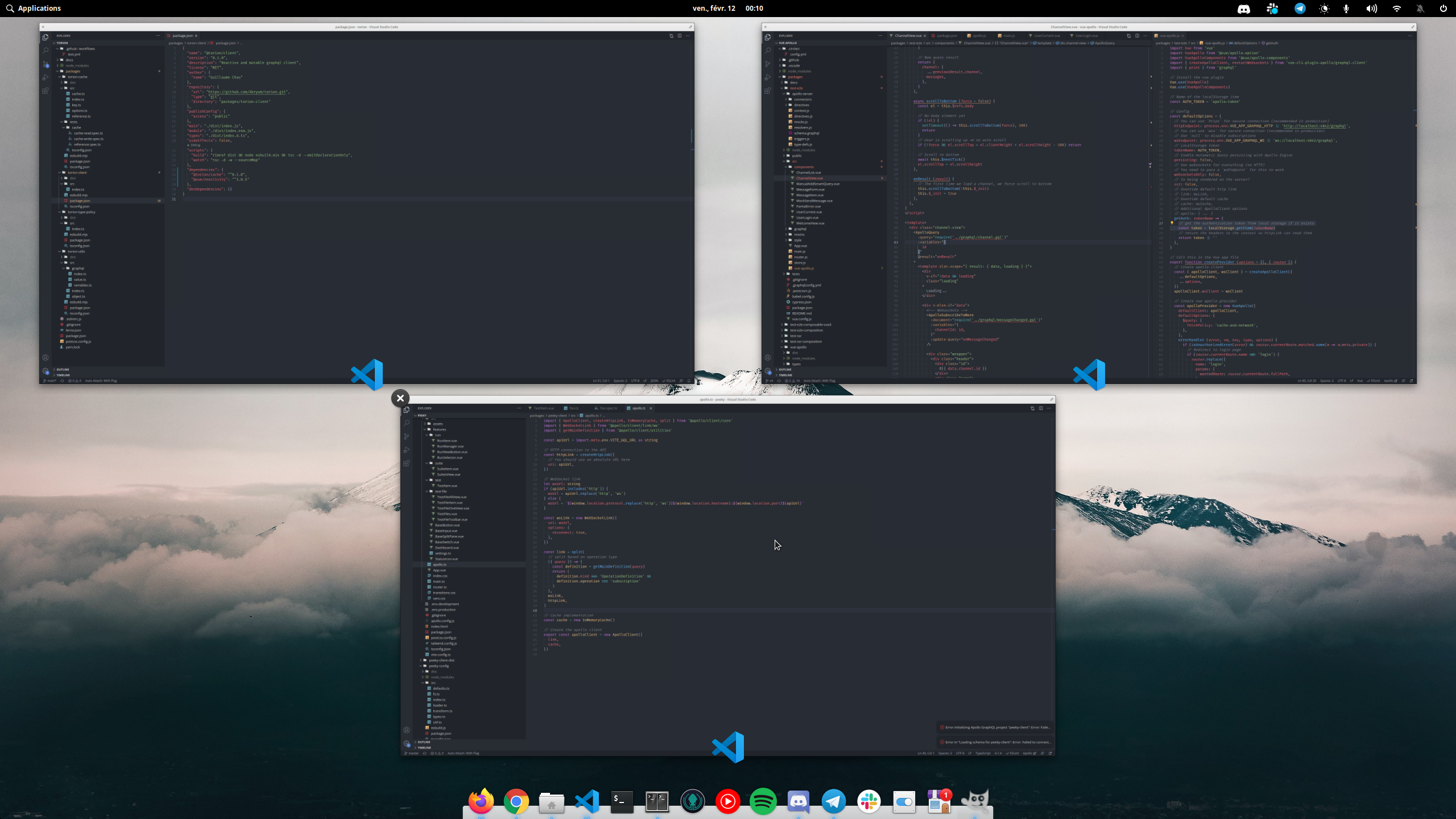This screenshot has width=1456, height=819.
Task: Click Debug code lens above scripts in torion
Action: tap(194, 146)
